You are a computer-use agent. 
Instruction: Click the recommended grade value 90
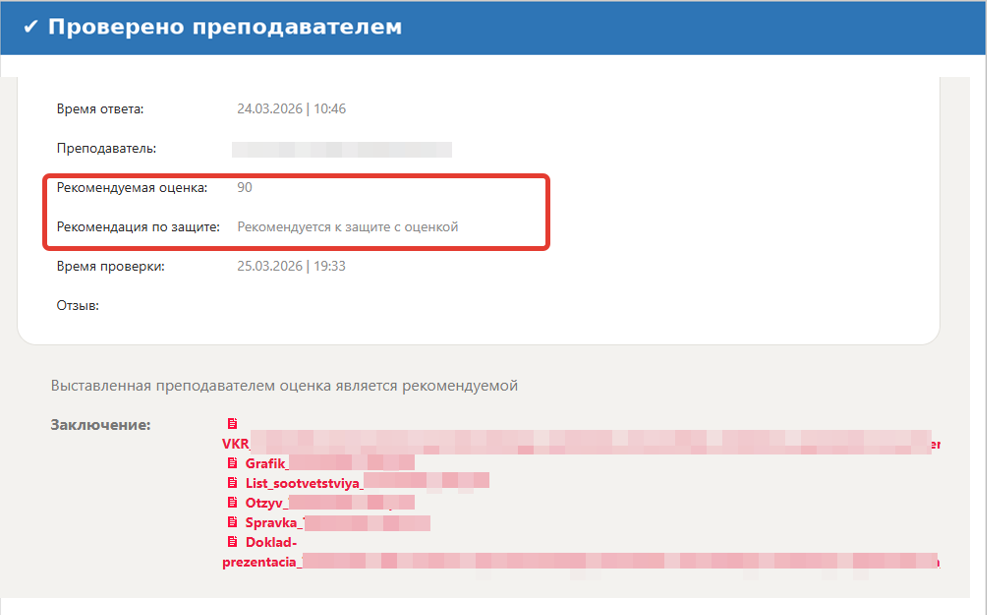point(245,187)
